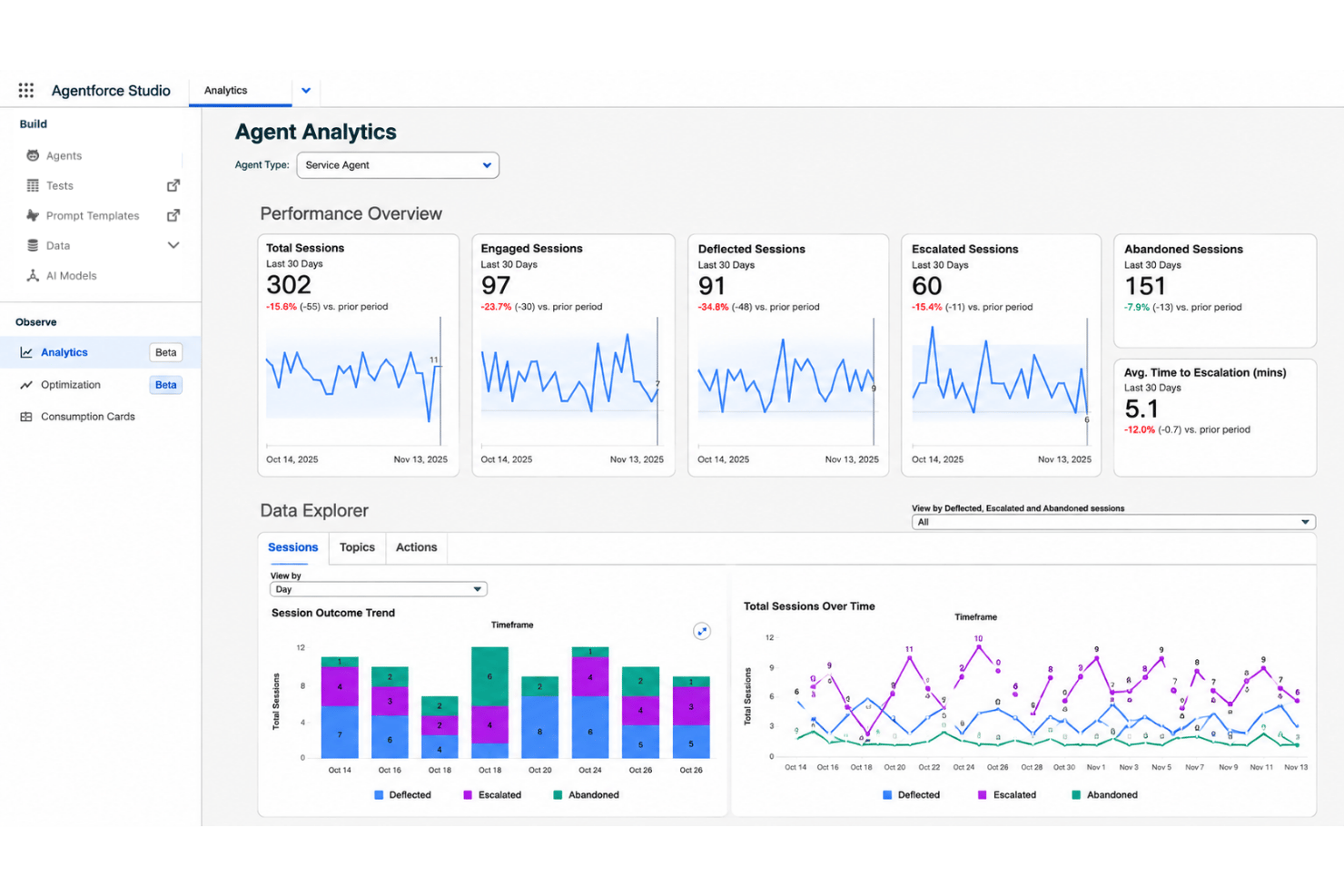Screen dimensions: 1344x896
Task: Click Abandoned legend swatch in Total Sessions Over Time
Action: 1076,794
